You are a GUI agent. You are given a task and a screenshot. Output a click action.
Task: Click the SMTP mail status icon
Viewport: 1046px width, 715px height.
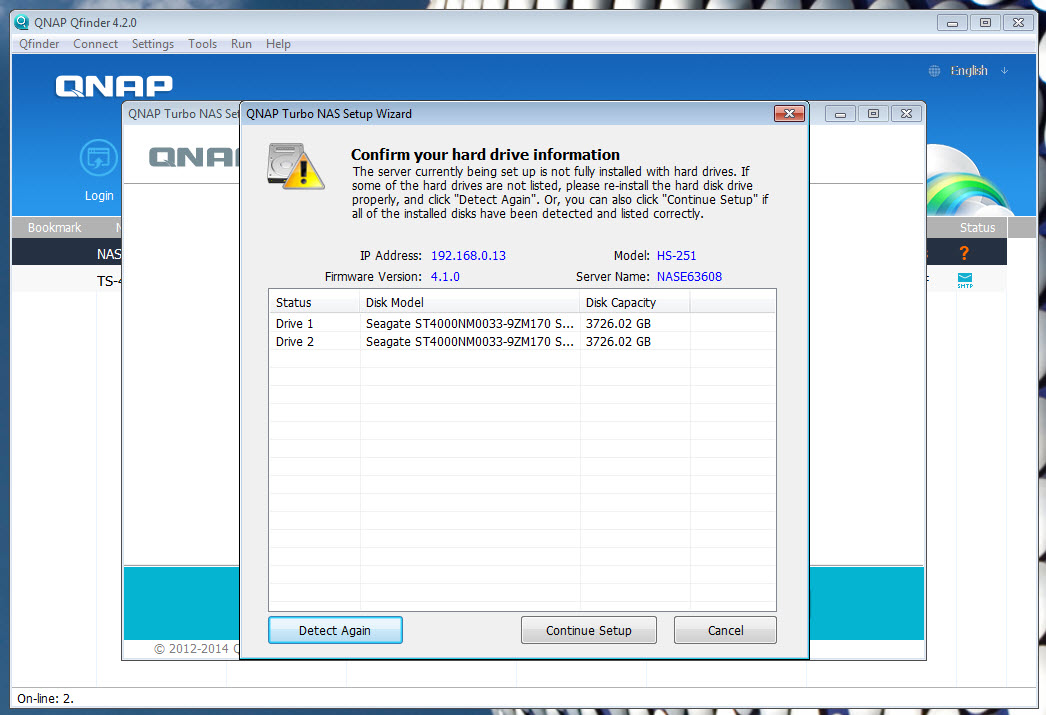pos(965,280)
